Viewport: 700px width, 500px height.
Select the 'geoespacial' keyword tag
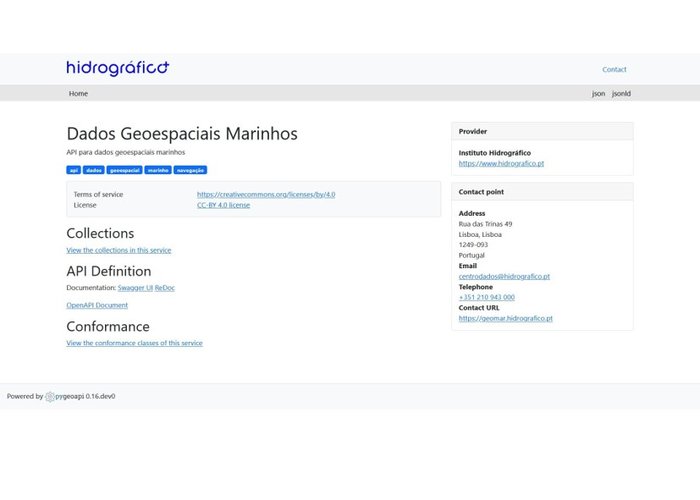[x=125, y=170]
